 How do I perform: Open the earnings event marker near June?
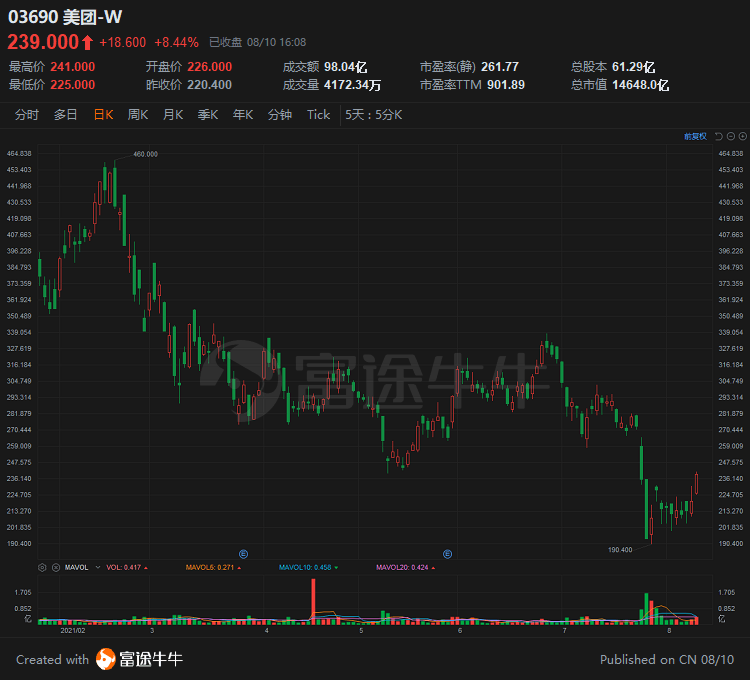tap(448, 554)
